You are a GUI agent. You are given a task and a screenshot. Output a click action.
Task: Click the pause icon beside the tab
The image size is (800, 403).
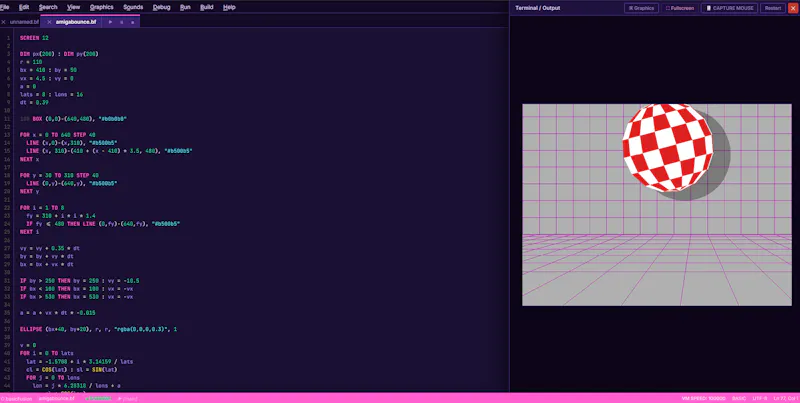[121, 22]
